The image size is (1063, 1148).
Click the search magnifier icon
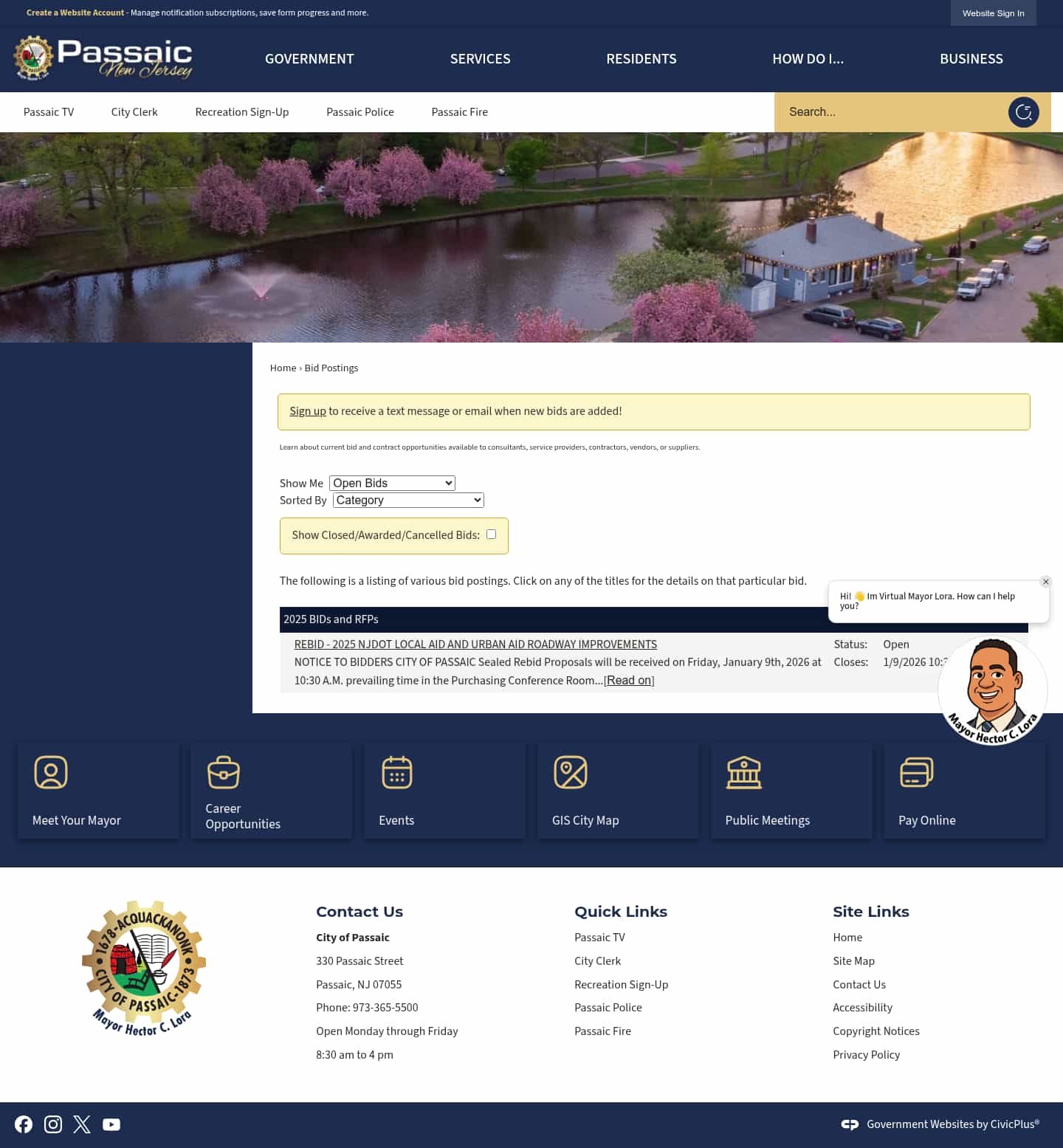(x=1023, y=111)
